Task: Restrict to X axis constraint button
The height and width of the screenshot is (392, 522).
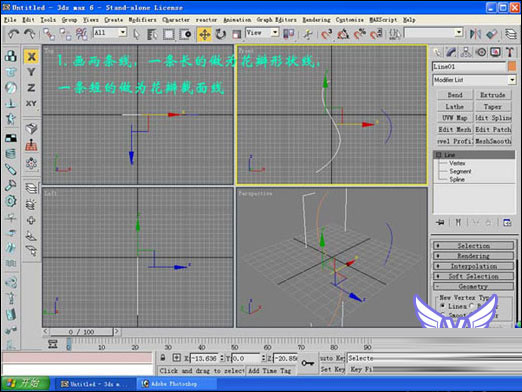Action: pos(31,56)
